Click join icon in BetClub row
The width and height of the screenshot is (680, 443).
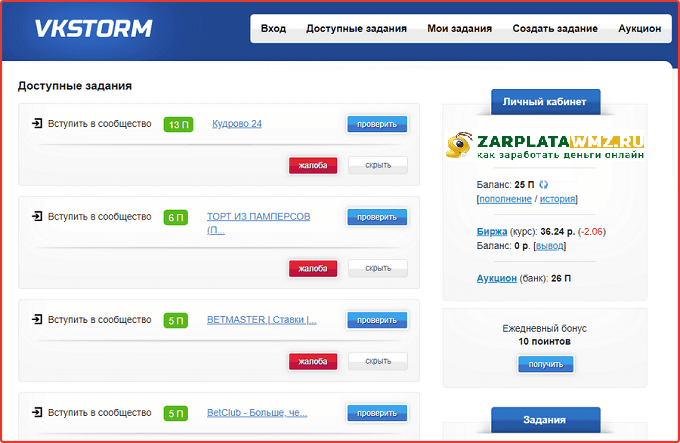tap(37, 412)
